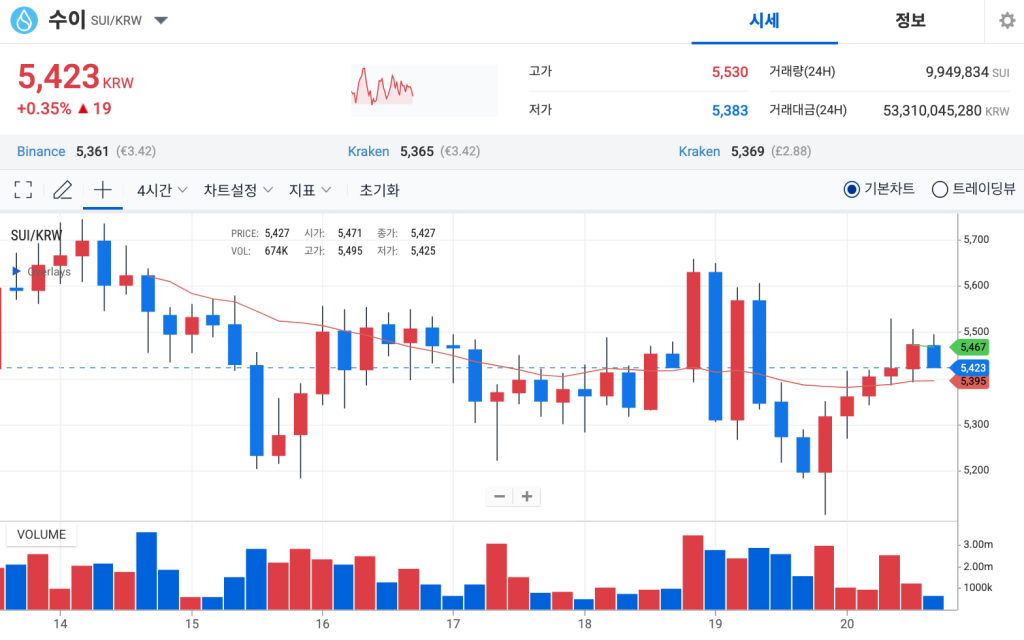The image size is (1024, 640).
Task: Click the blue 5,423 current price tag
Action: (971, 368)
